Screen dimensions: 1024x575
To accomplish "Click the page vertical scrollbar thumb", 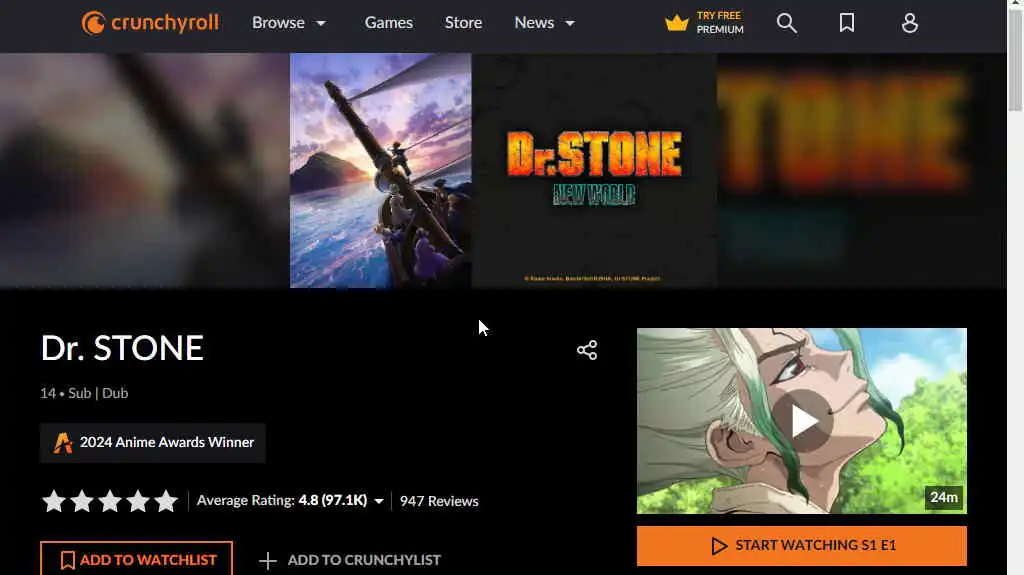I will coord(1015,60).
